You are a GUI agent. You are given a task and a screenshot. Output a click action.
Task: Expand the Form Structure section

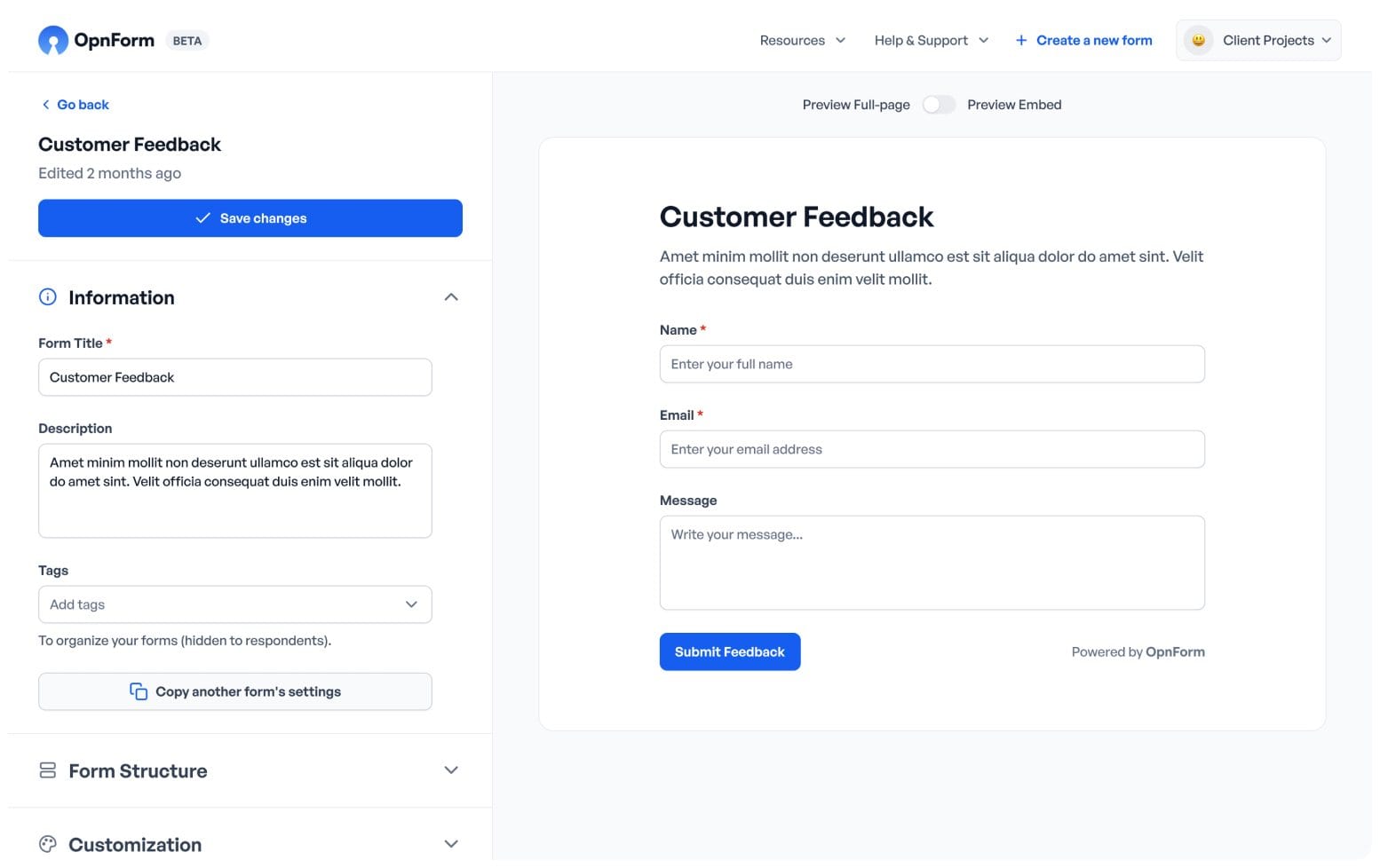451,770
